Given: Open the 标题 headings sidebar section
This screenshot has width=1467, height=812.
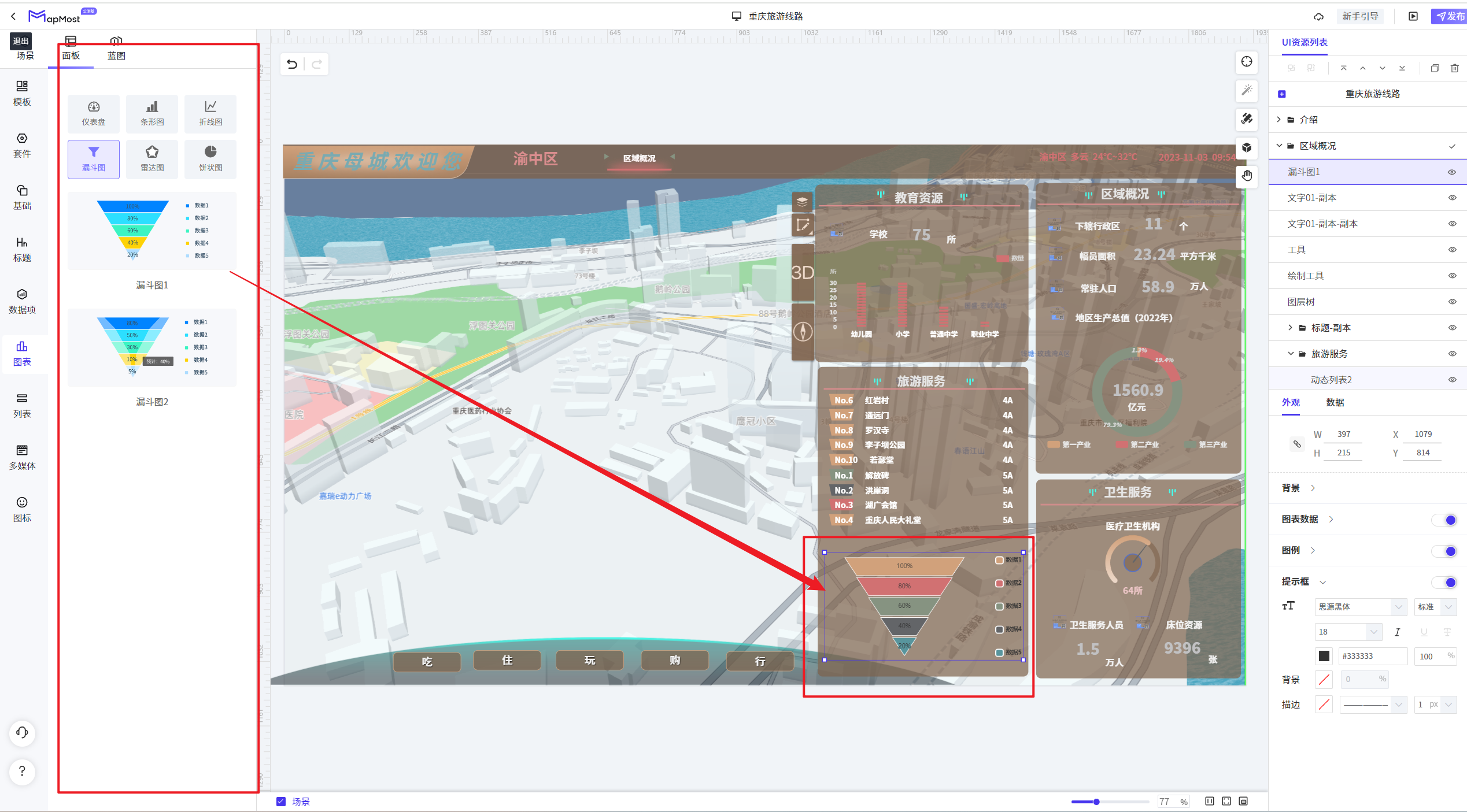Looking at the screenshot, I should (22, 249).
